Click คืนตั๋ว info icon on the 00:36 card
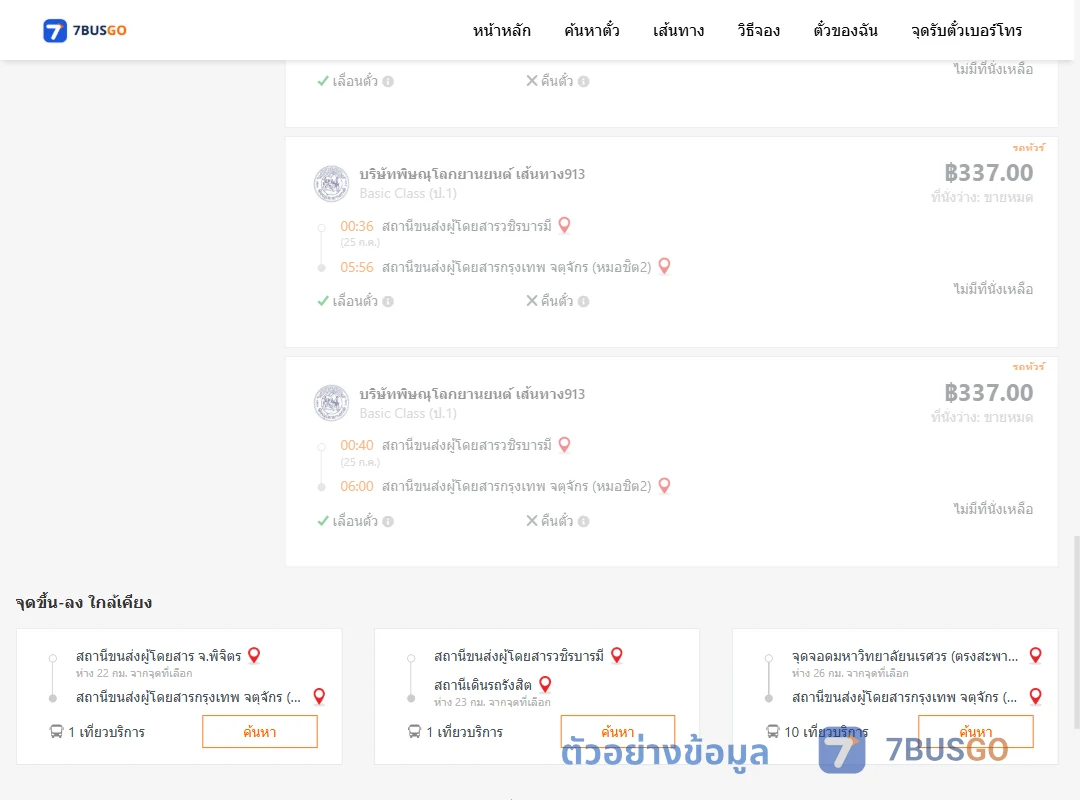The image size is (1080, 800). [x=583, y=301]
